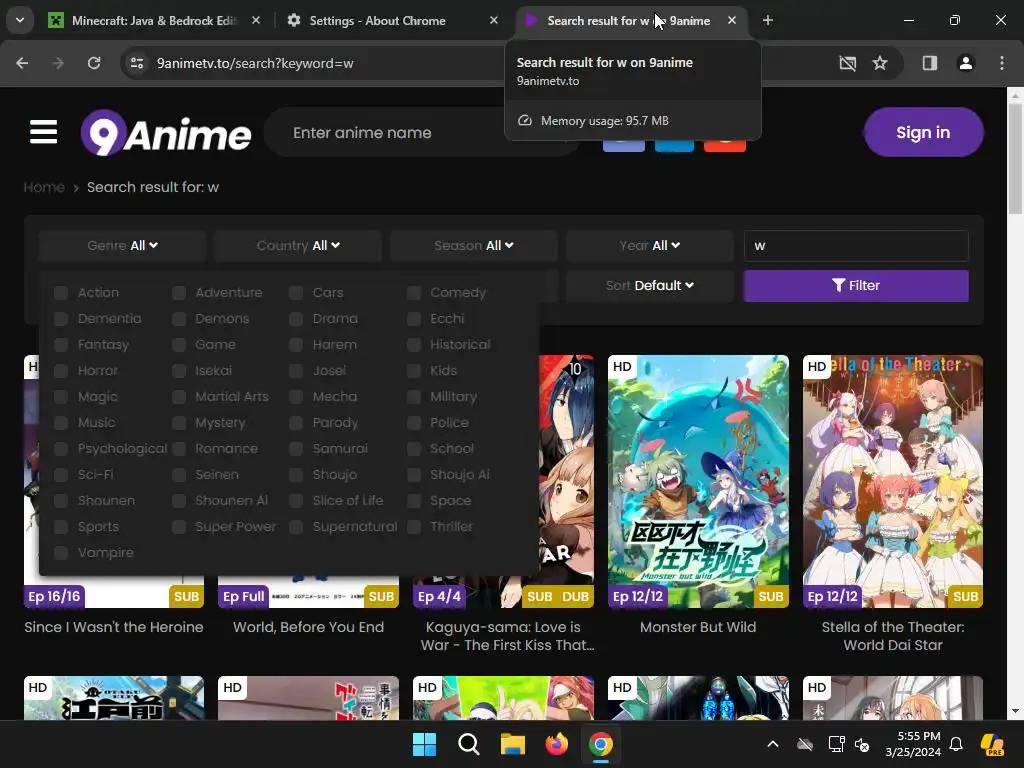
Task: Open Stella of the Theater title link
Action: click(x=893, y=636)
